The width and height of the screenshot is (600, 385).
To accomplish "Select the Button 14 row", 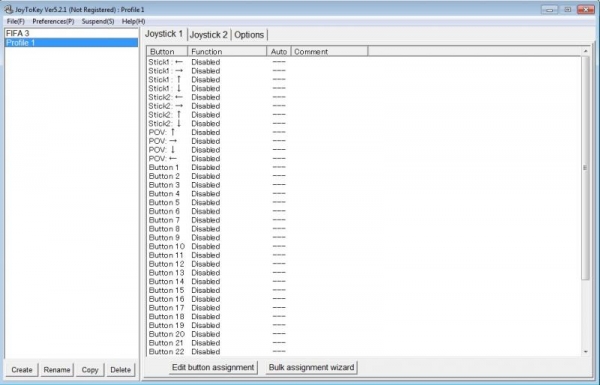I will click(364, 282).
